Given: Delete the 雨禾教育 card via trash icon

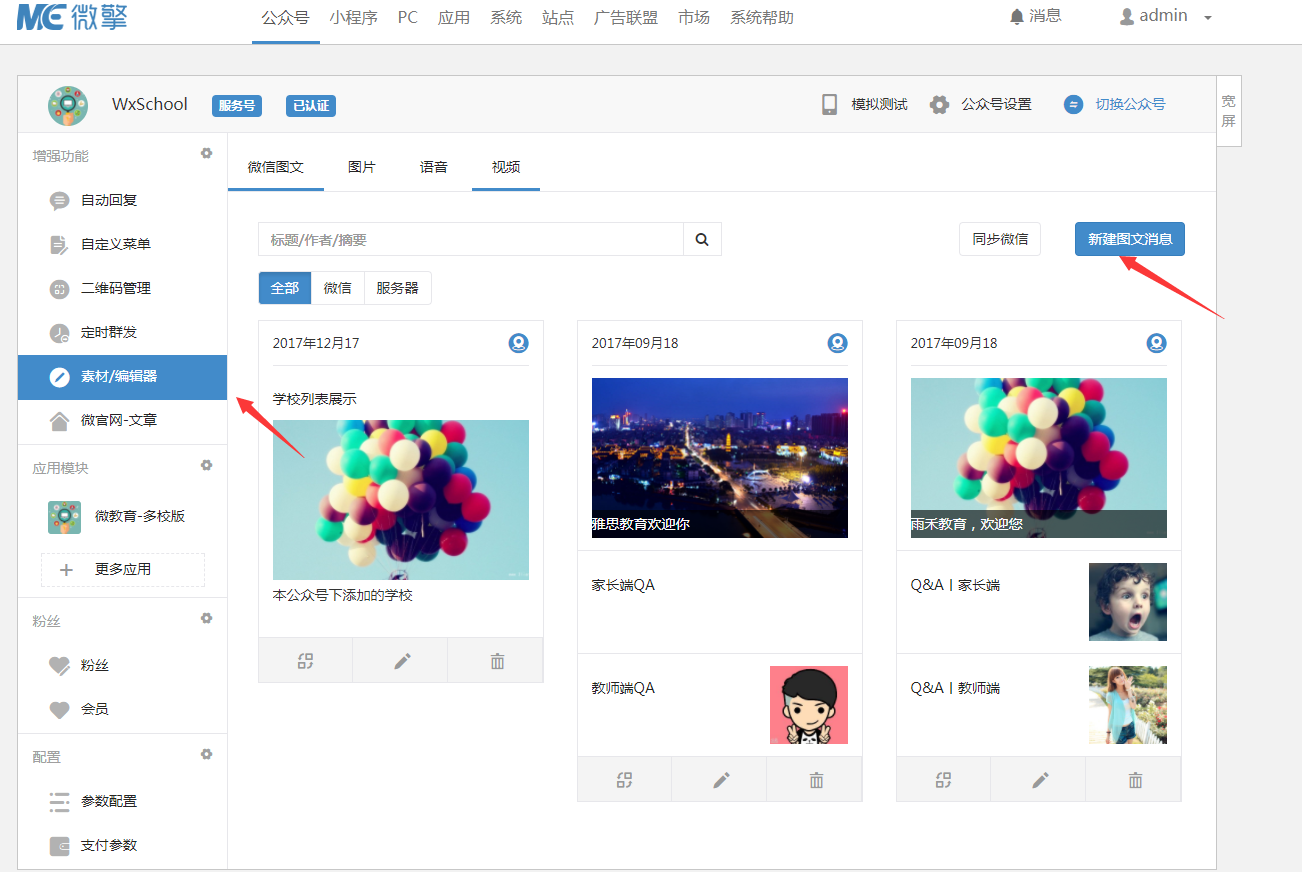Looking at the screenshot, I should tap(1135, 780).
